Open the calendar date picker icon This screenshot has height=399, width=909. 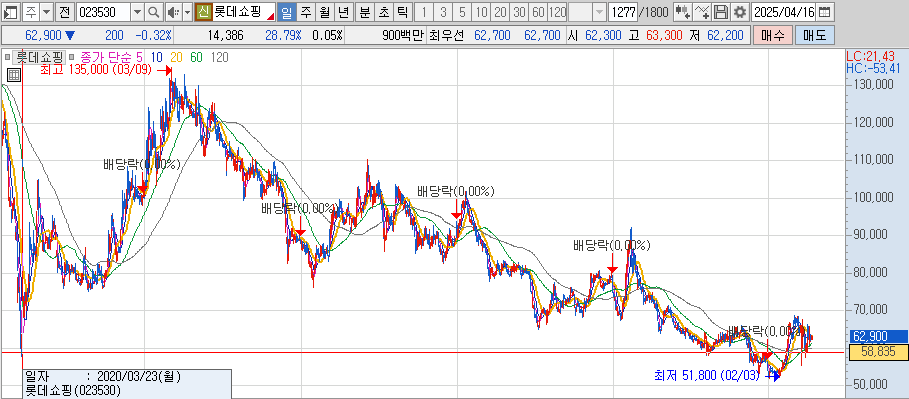pyautogui.click(x=824, y=12)
